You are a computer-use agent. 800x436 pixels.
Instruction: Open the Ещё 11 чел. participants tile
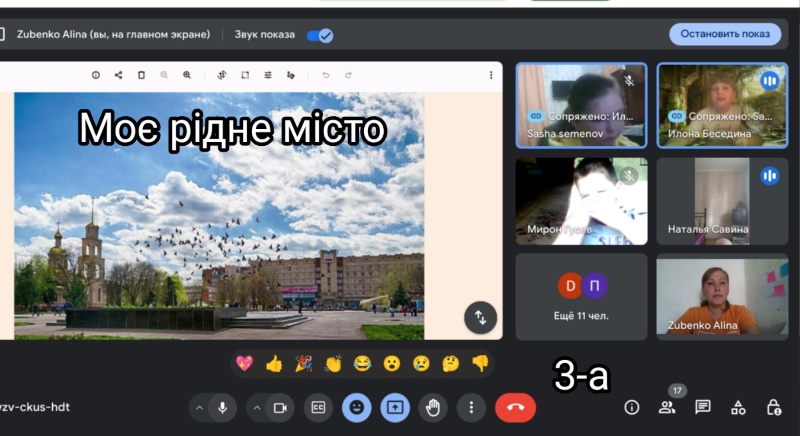(581, 296)
